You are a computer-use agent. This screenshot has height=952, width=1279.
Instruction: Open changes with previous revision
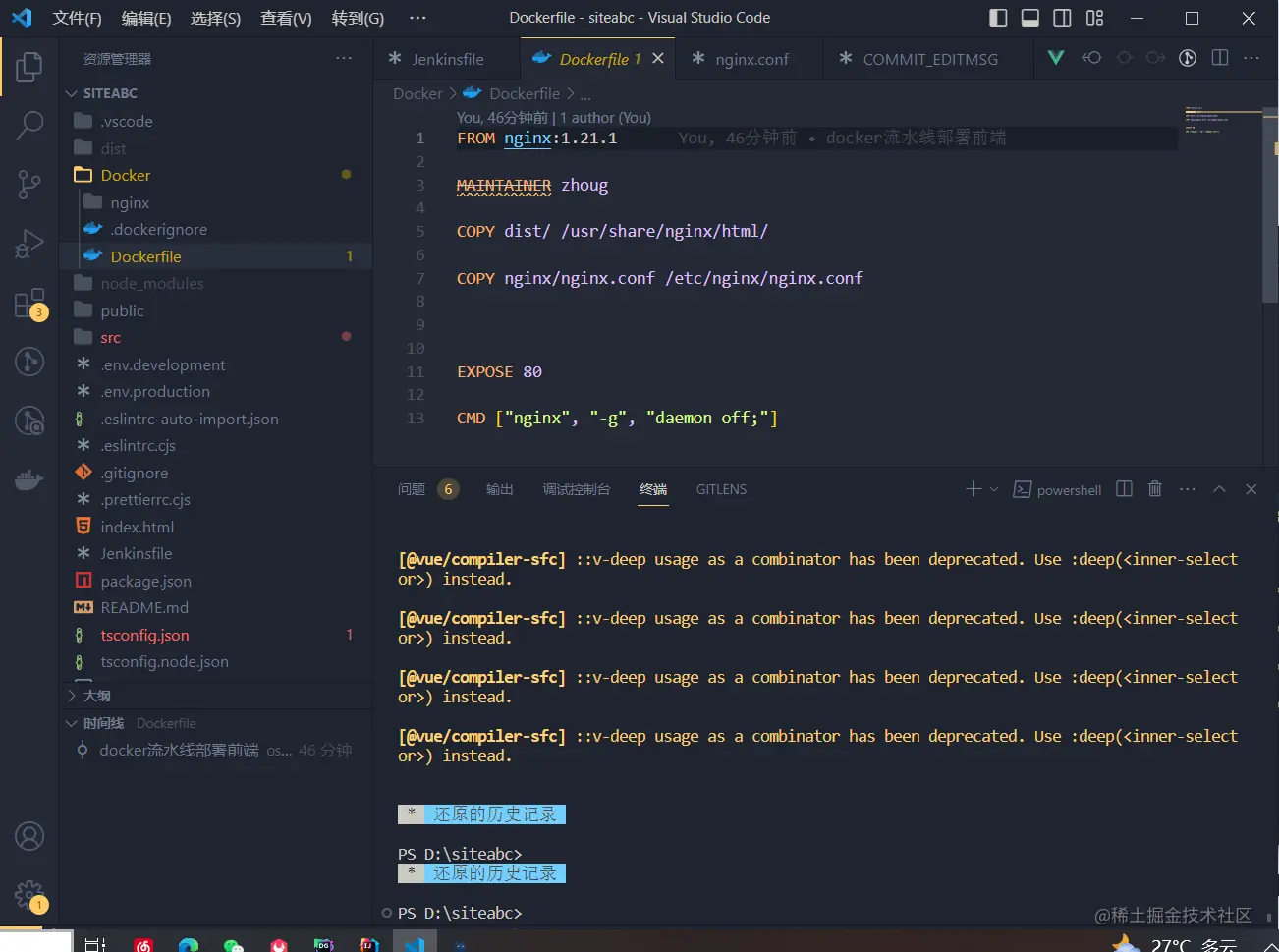pos(1091,58)
